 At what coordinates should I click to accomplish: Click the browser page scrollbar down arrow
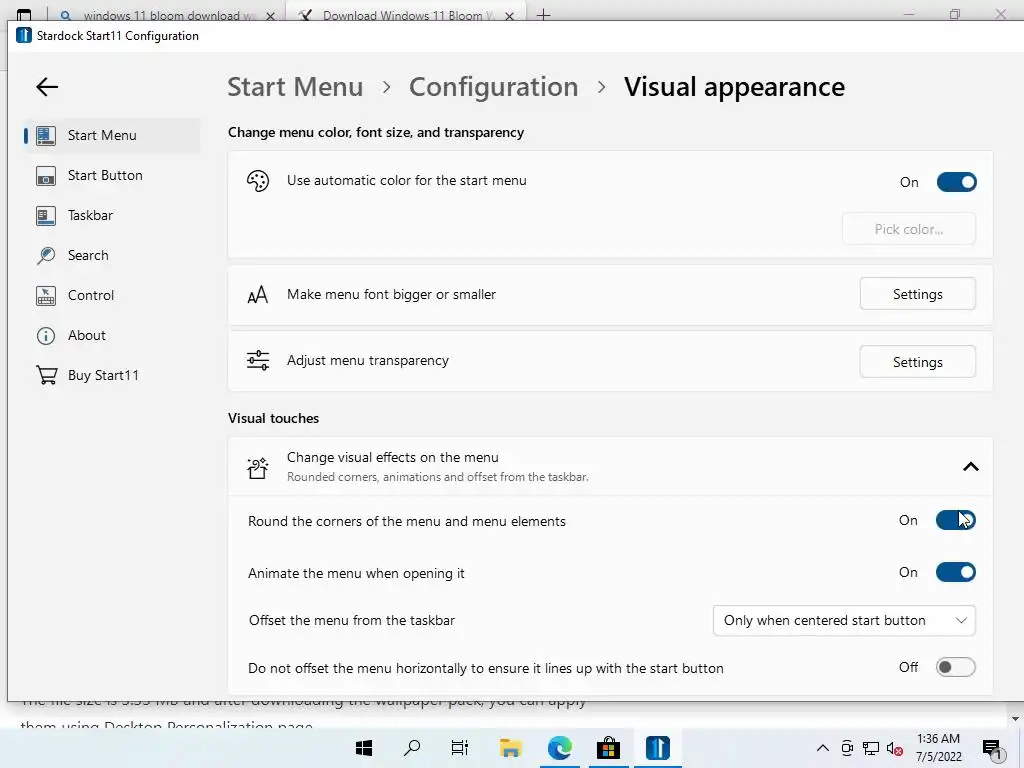coord(1015,719)
